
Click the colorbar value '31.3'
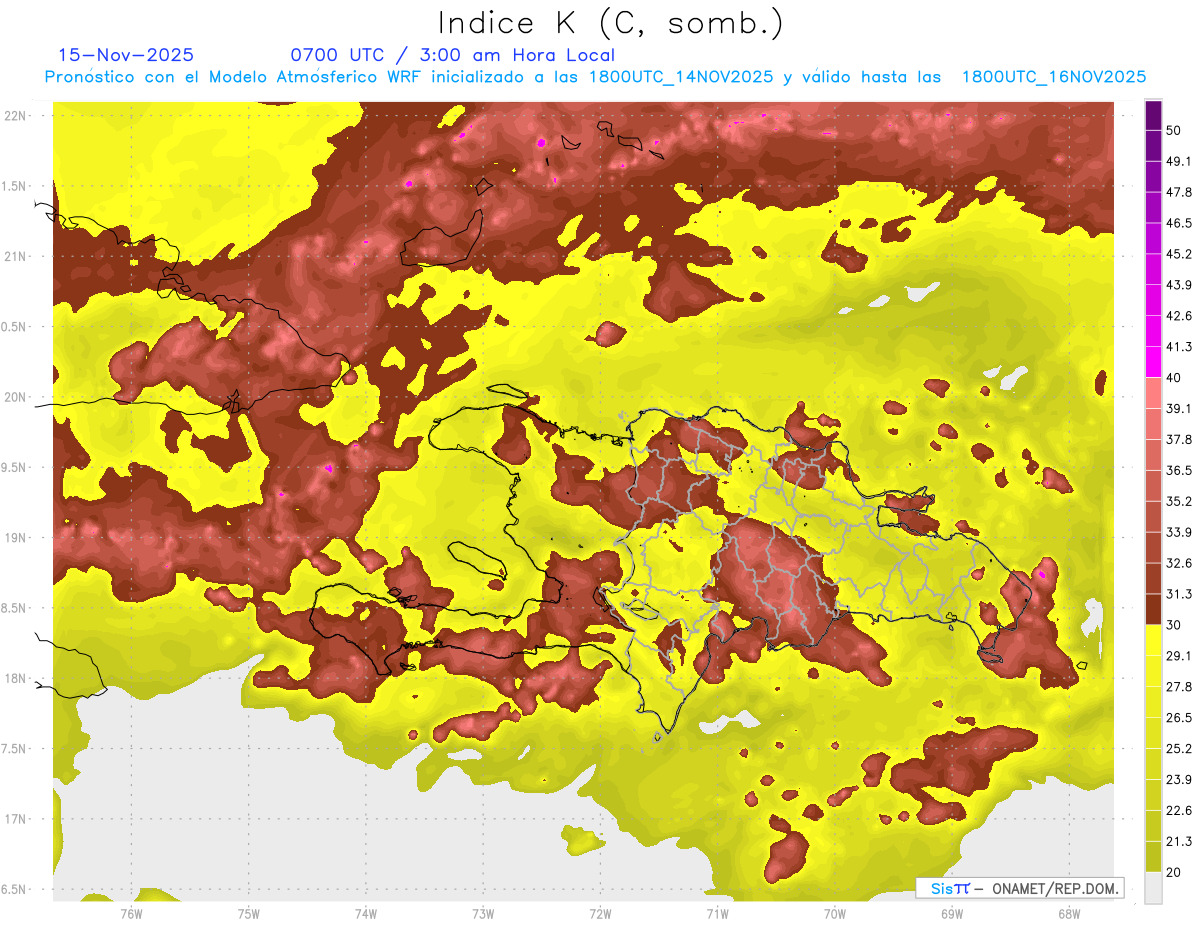pyautogui.click(x=1178, y=594)
